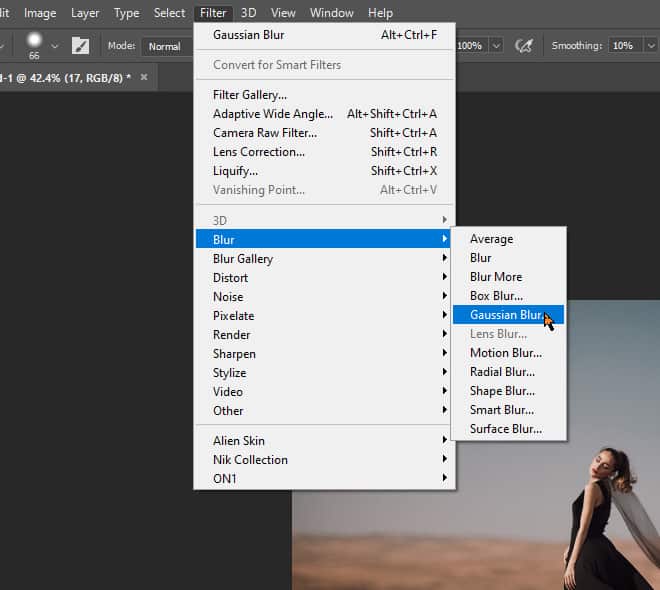This screenshot has height=590, width=660.
Task: Open the Type menu
Action: point(126,13)
